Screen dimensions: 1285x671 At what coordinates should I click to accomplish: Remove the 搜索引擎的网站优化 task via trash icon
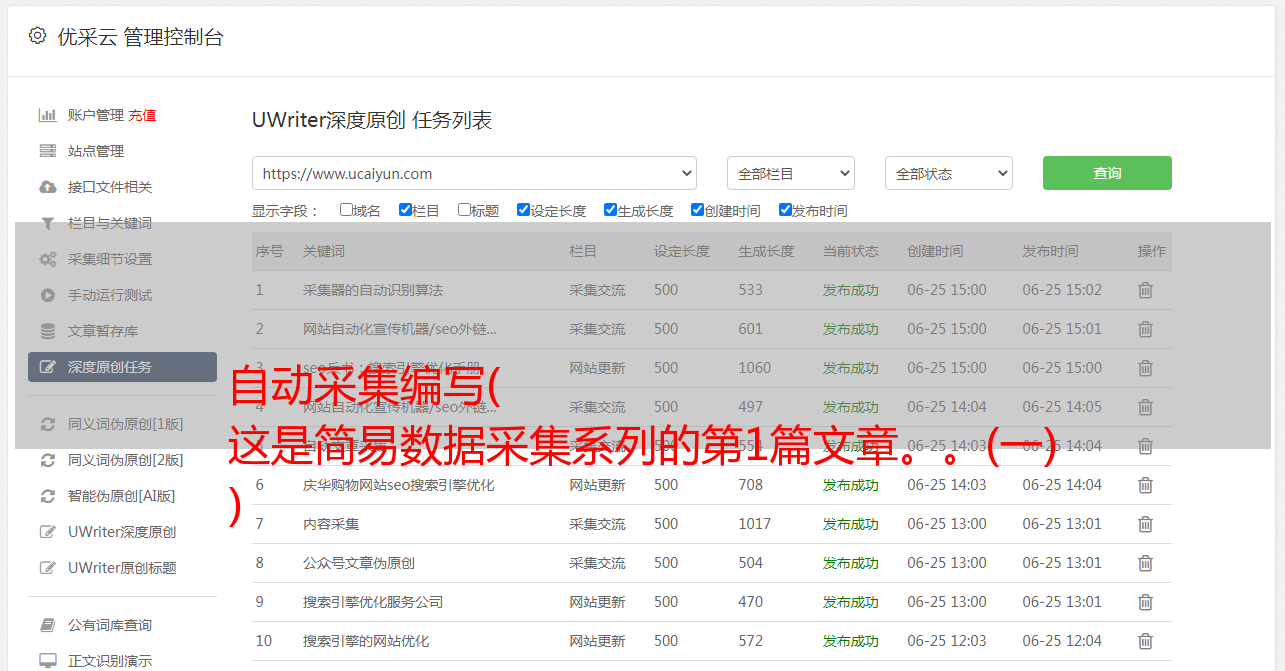click(1145, 641)
